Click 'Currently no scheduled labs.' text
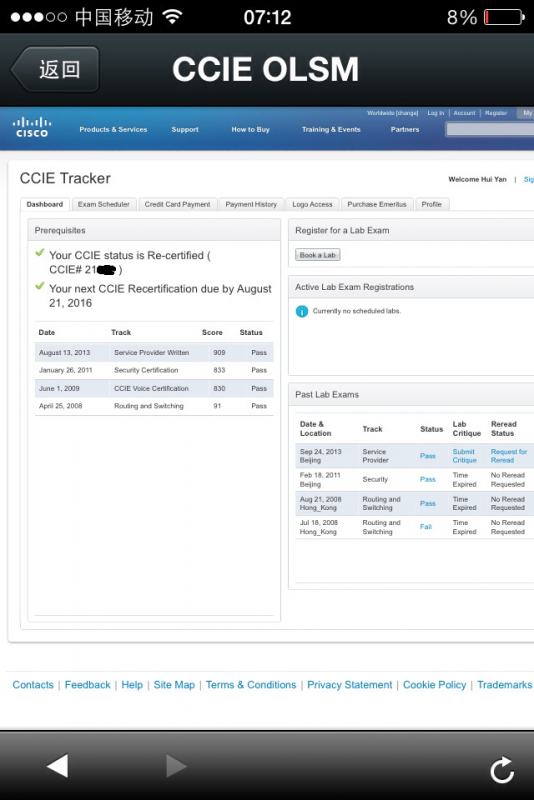 [x=357, y=311]
